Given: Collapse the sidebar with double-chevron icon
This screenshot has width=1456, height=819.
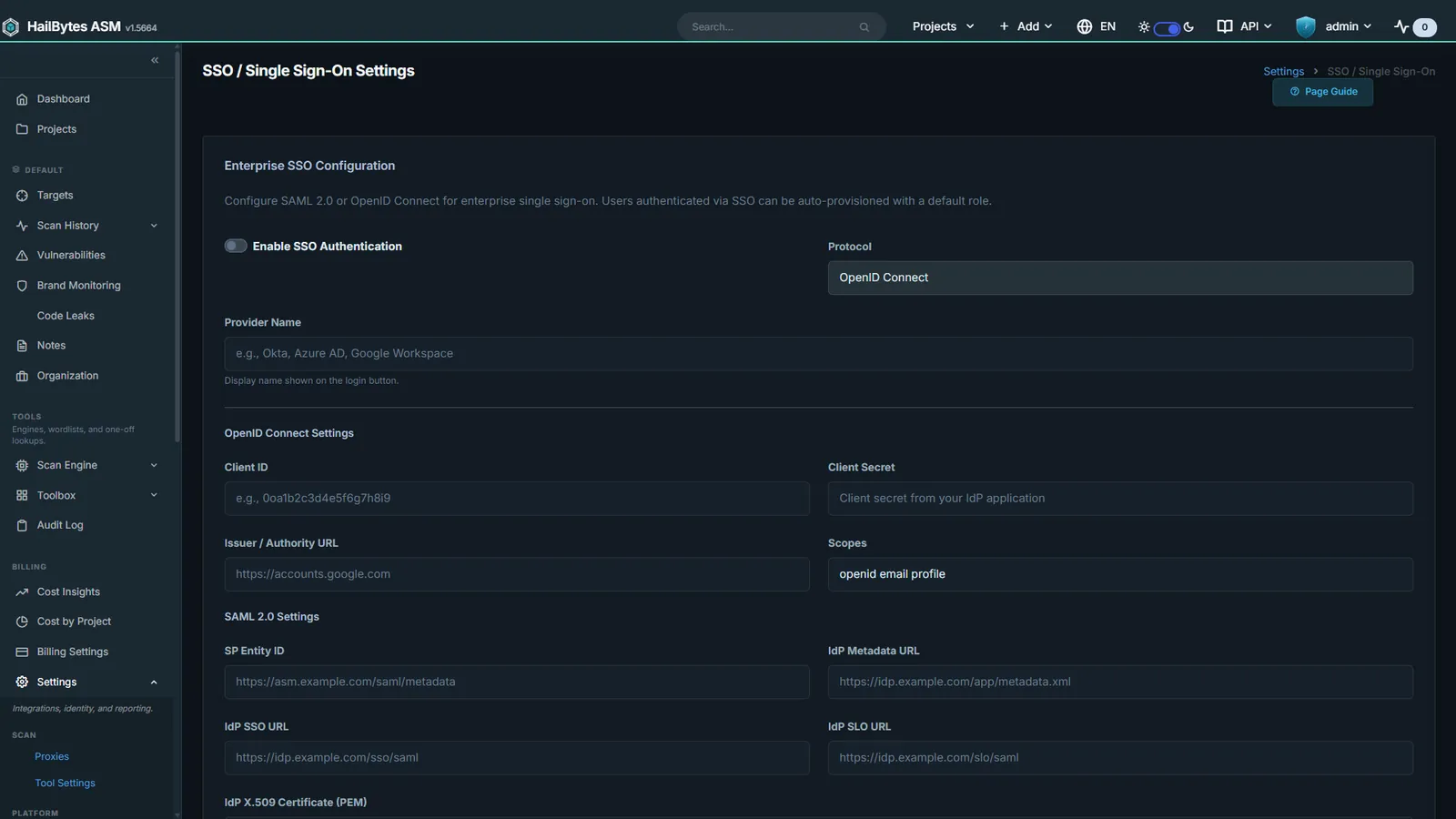Looking at the screenshot, I should (x=155, y=60).
